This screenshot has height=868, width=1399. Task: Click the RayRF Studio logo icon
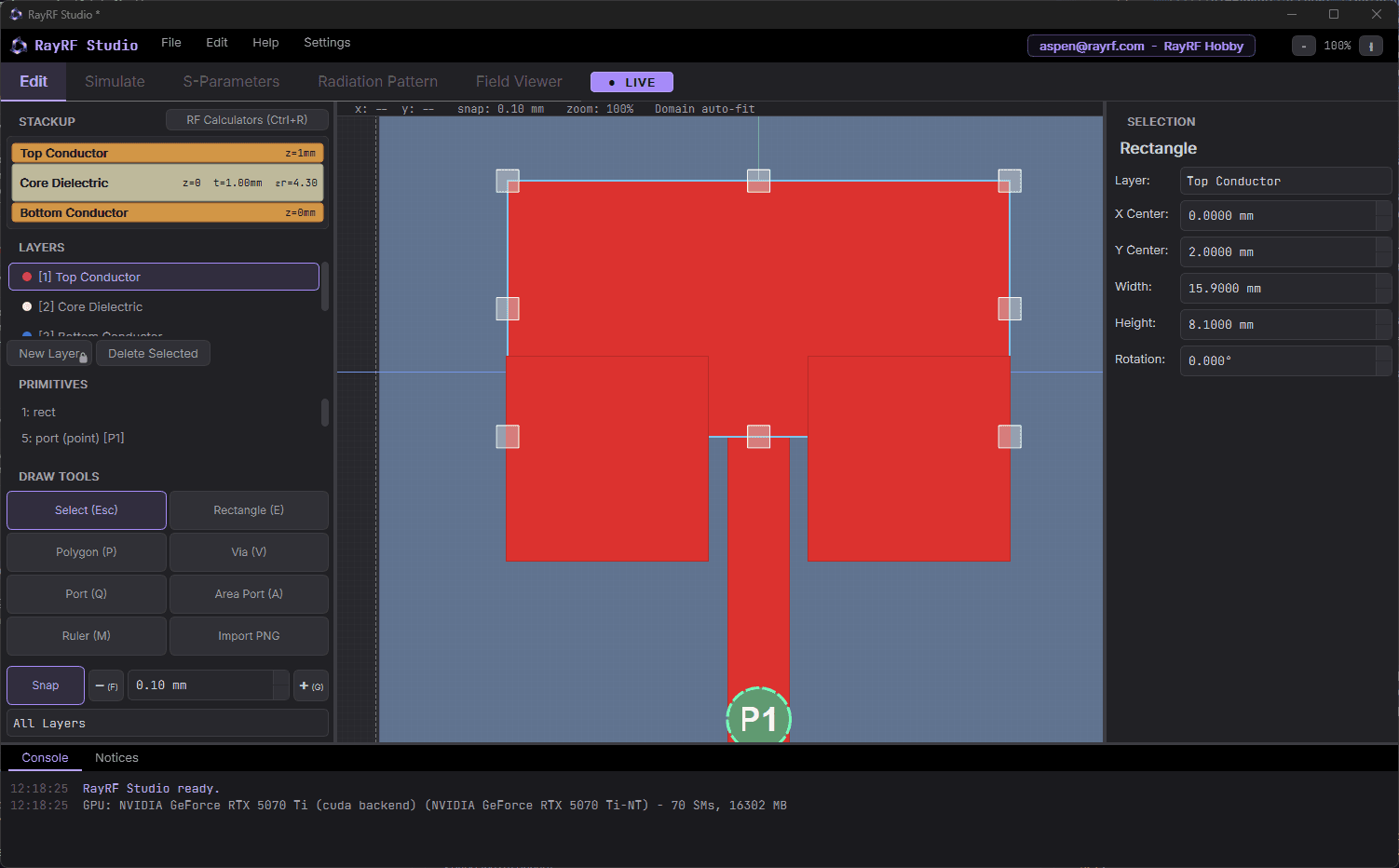point(19,46)
